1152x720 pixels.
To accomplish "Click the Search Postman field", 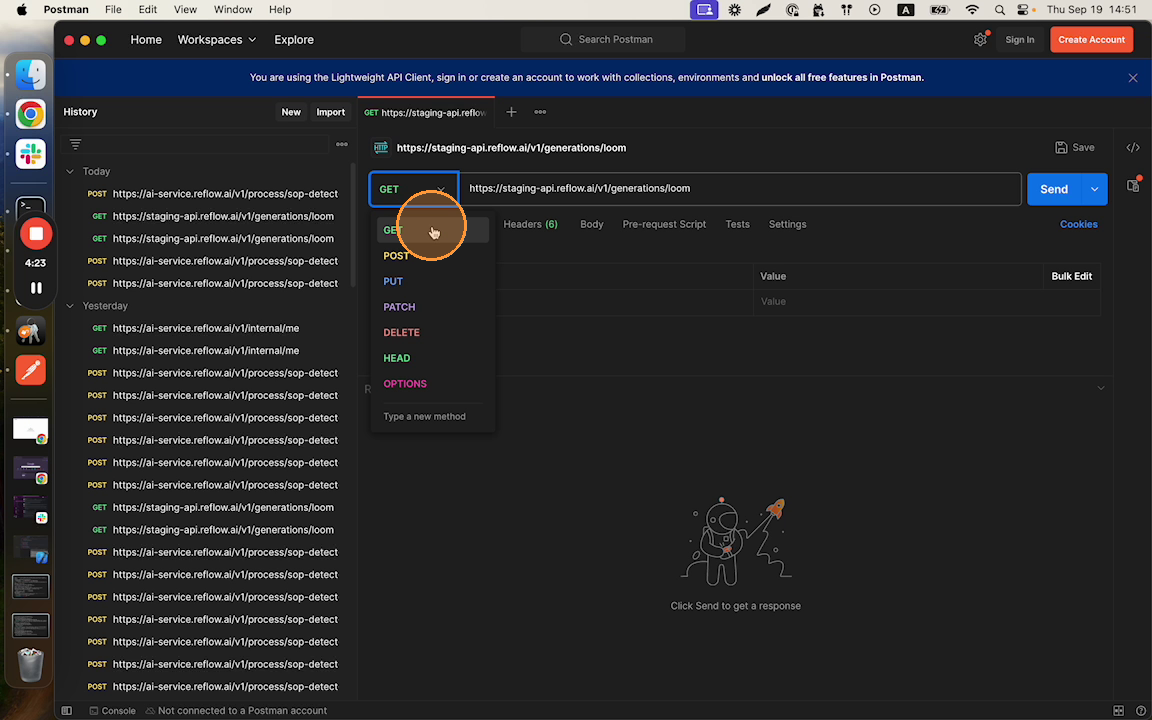I will click(x=603, y=40).
